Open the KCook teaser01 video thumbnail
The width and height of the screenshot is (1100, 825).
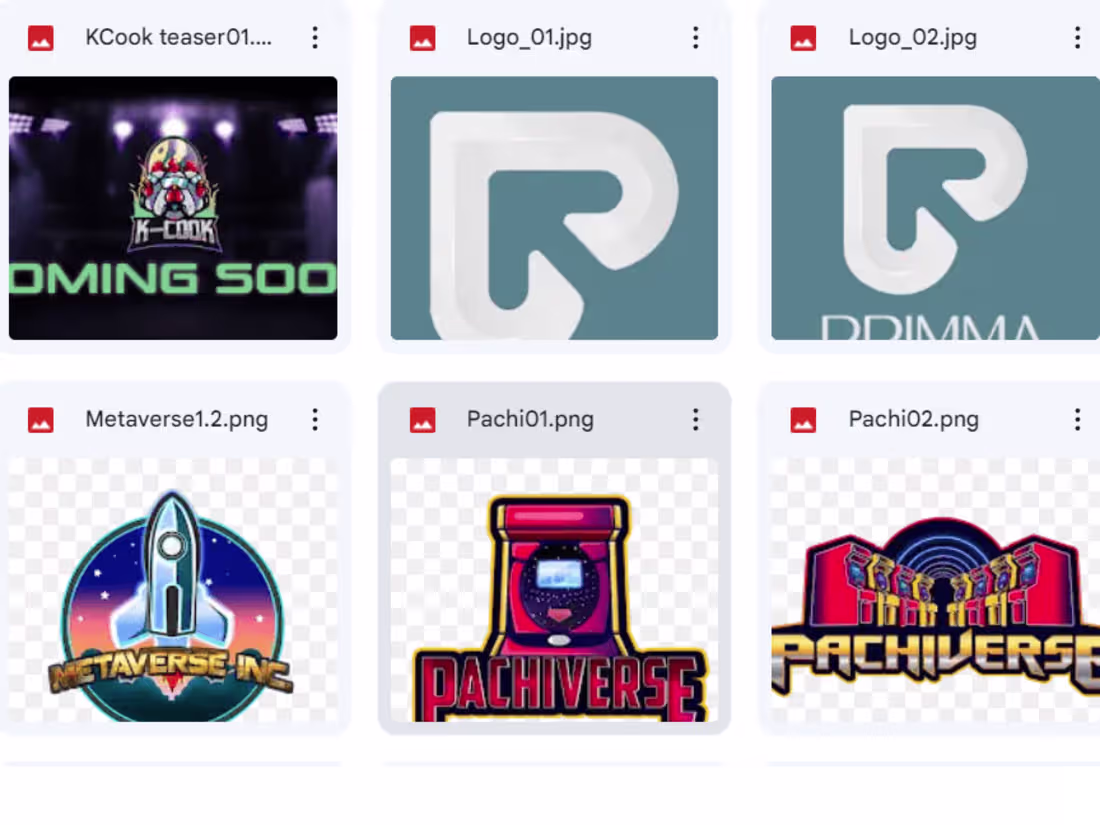(x=172, y=205)
